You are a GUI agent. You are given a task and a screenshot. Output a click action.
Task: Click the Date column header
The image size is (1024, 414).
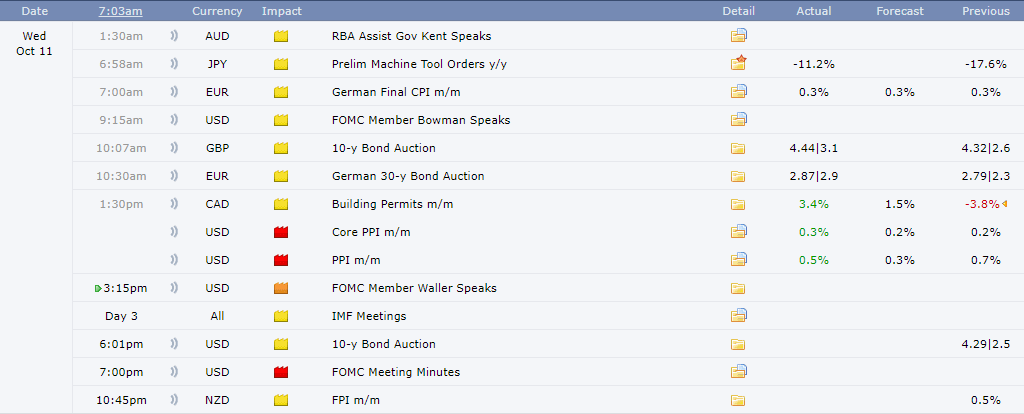34,11
